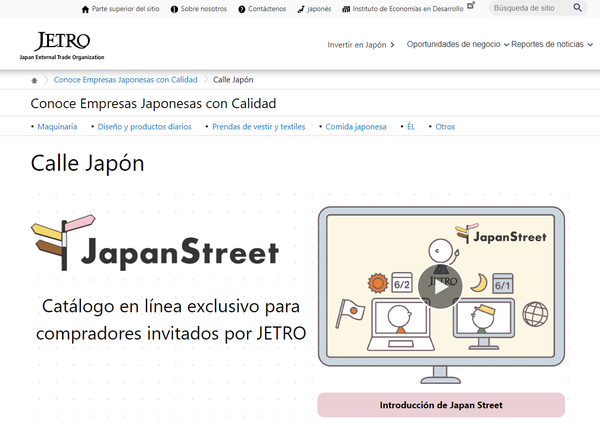Select the Comida japonesa category
This screenshot has height=431, width=600.
click(x=356, y=127)
